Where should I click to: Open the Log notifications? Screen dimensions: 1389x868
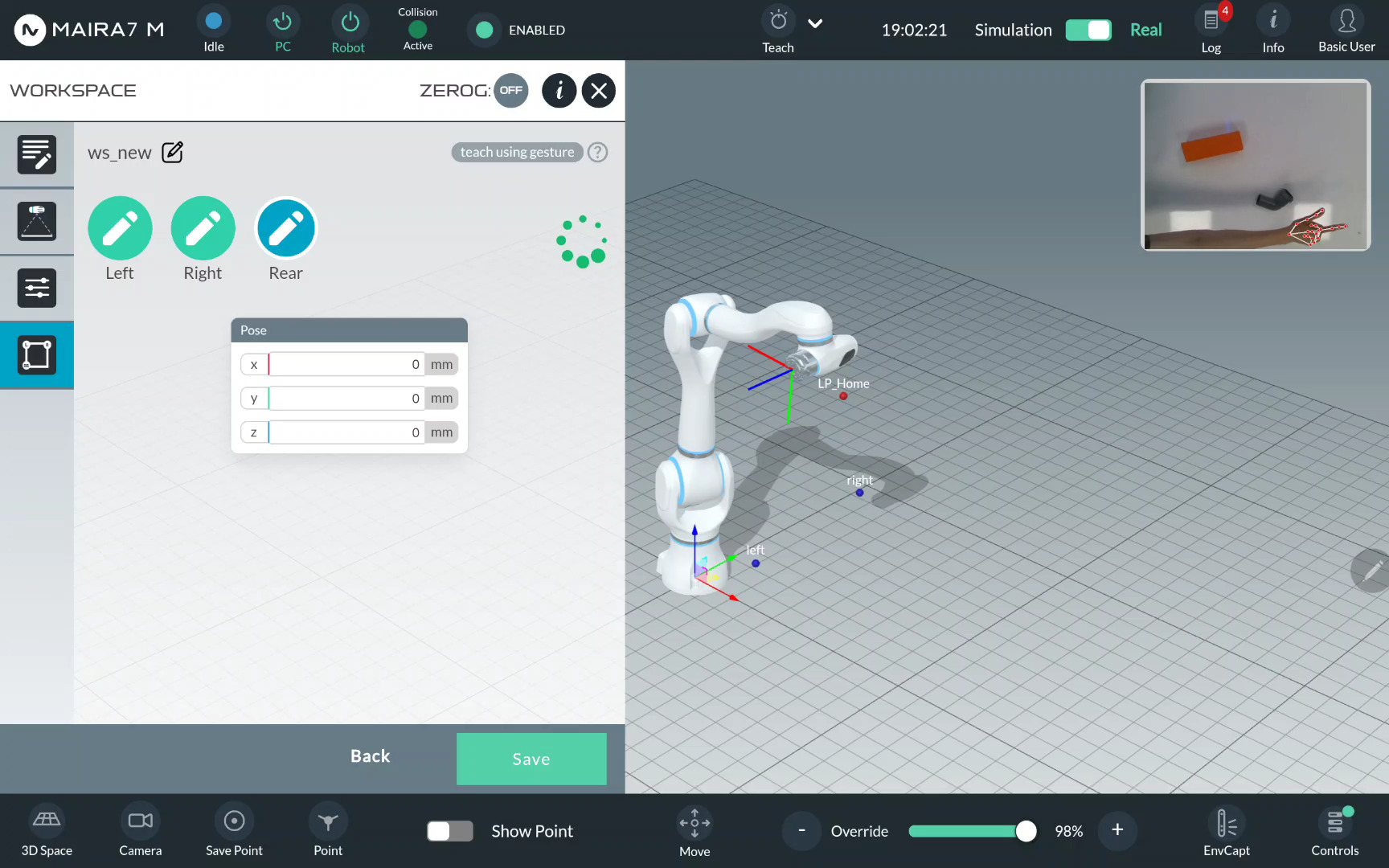click(1211, 21)
